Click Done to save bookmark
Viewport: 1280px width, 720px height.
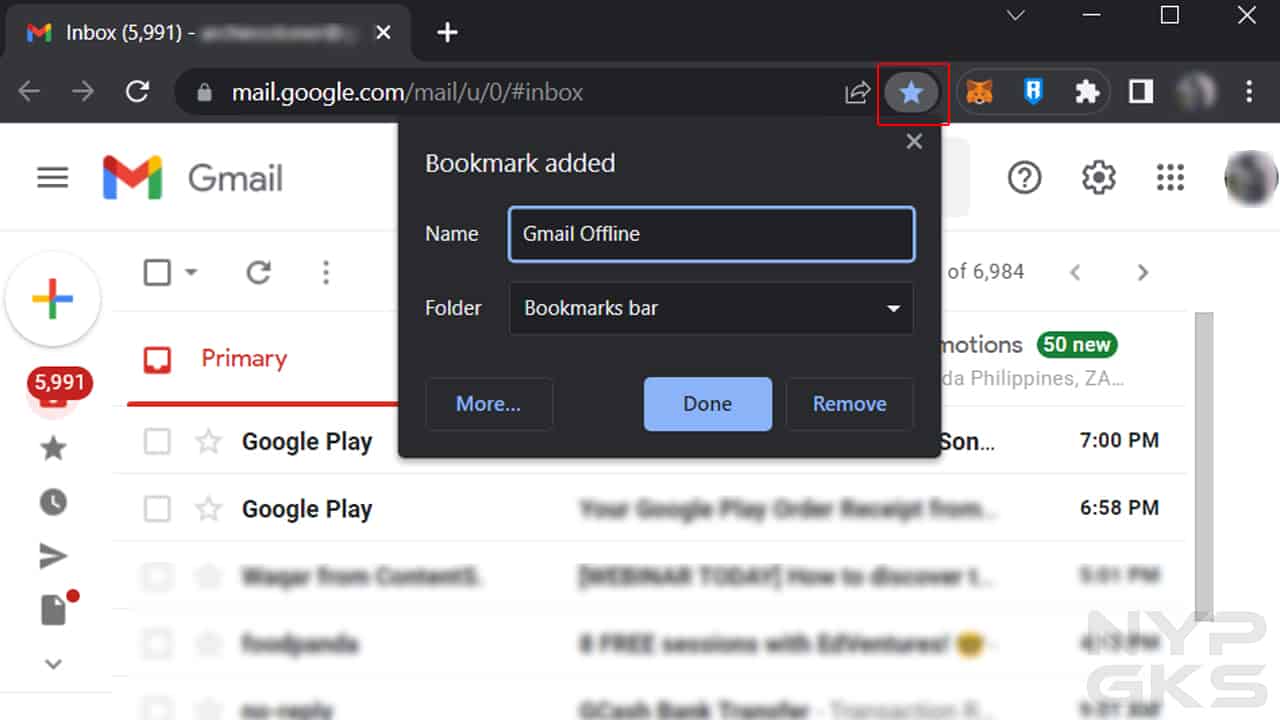click(x=708, y=404)
